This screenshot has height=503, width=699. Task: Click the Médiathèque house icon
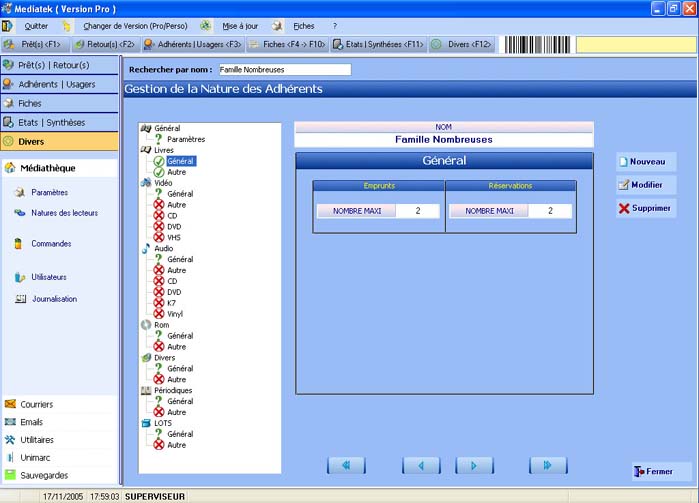[x=10, y=168]
